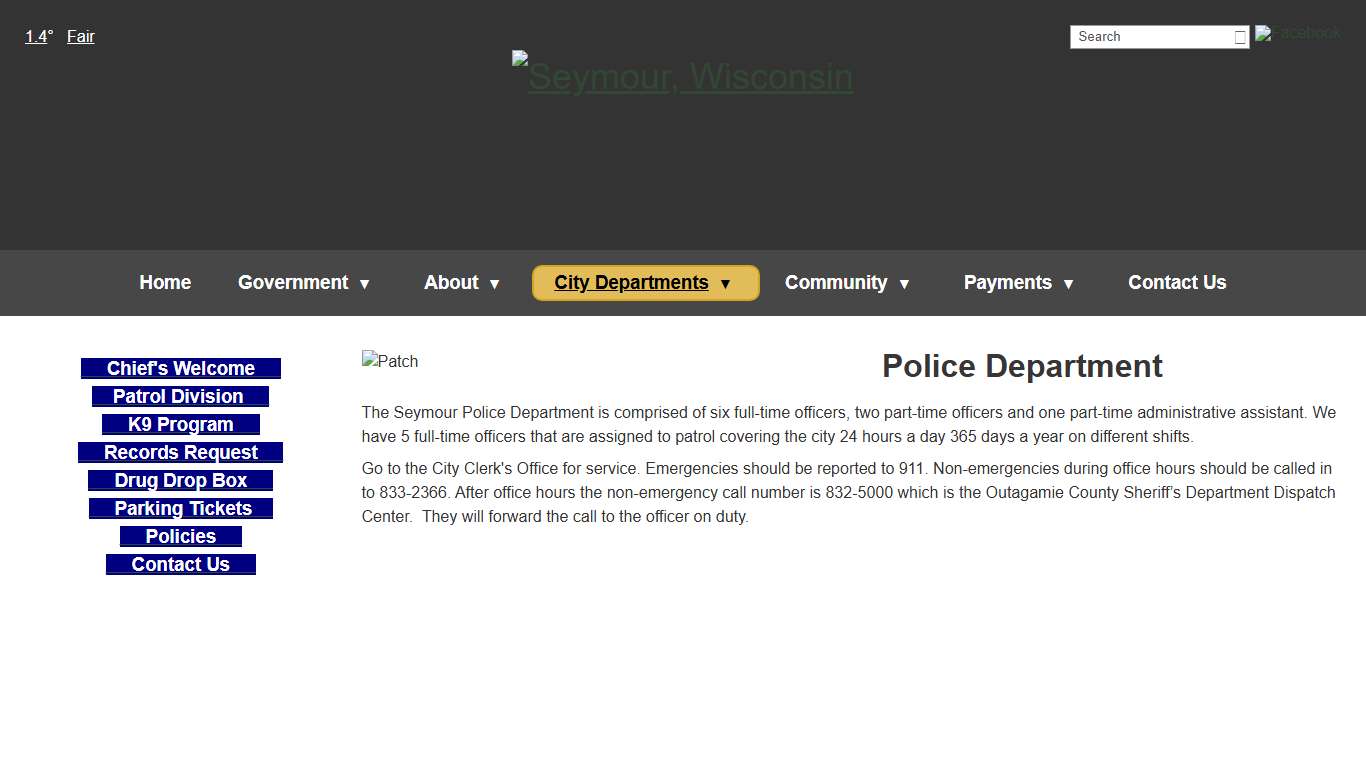1366x768 pixels.
Task: Select Contact Us in the navigation bar
Action: click(x=1177, y=283)
